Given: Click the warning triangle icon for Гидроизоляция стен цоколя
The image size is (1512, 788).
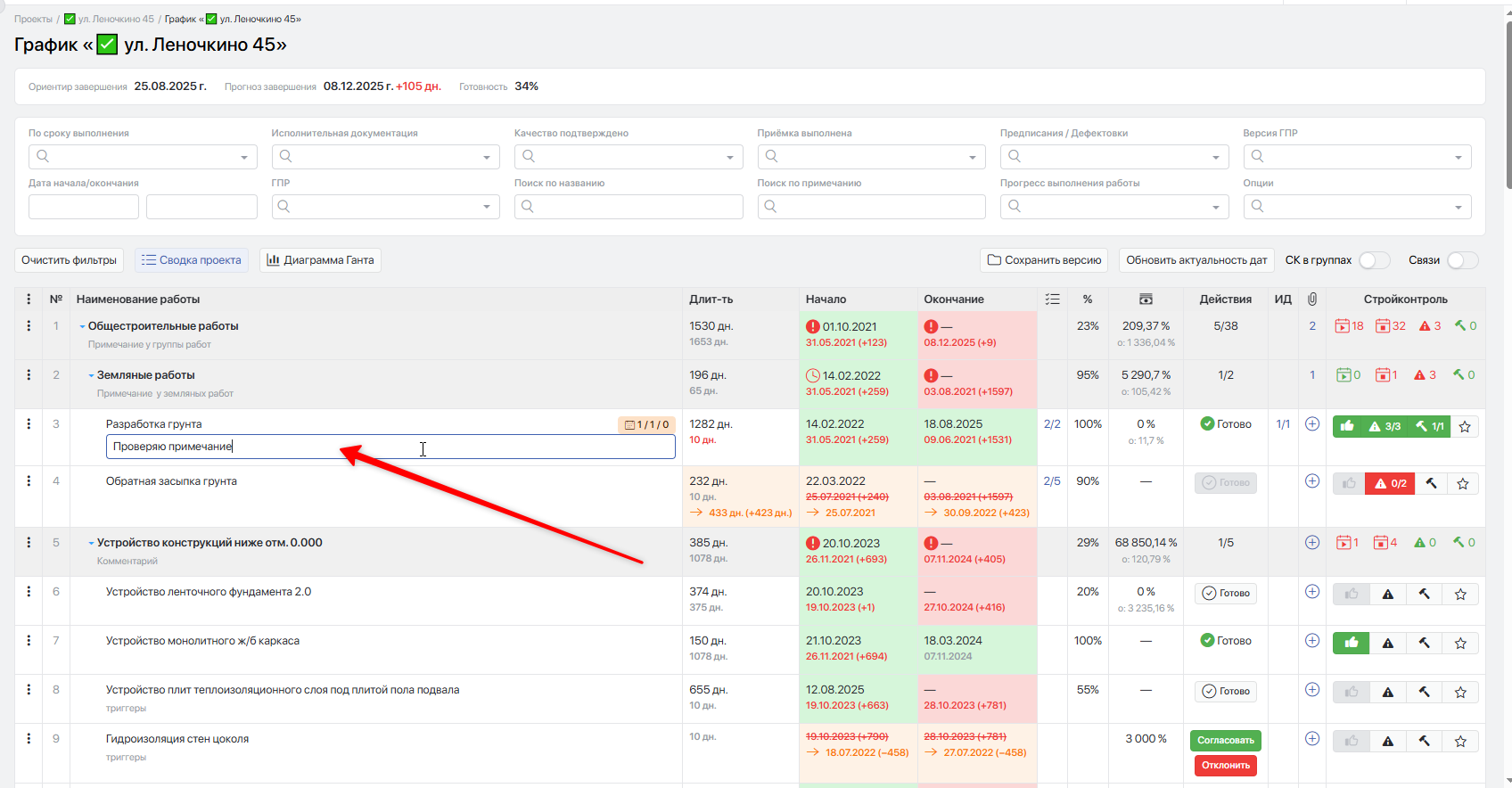Looking at the screenshot, I should point(1387,741).
